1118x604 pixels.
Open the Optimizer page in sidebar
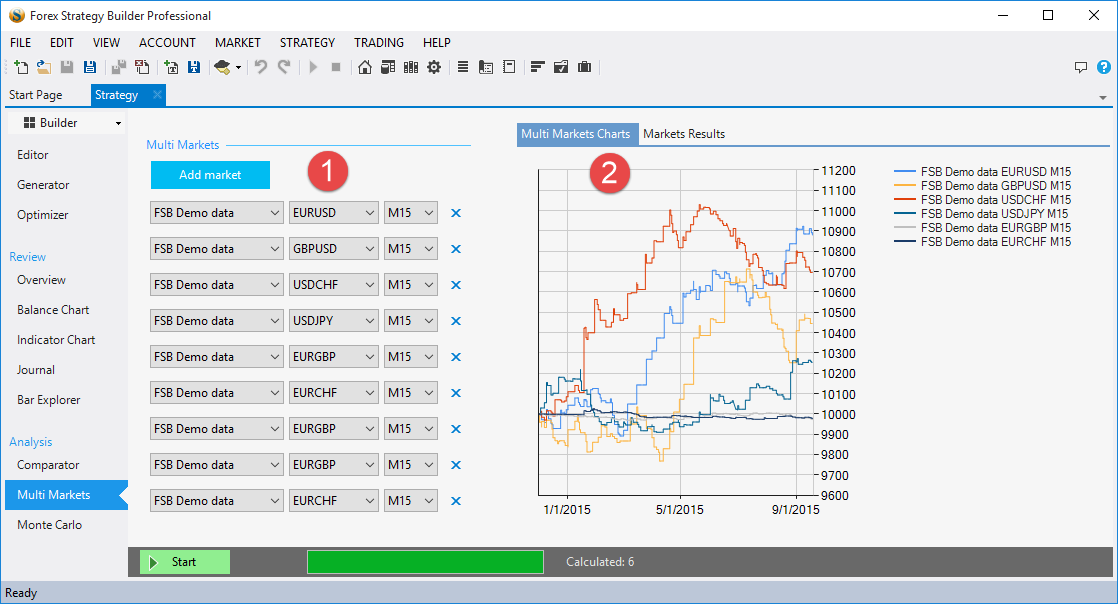(43, 215)
